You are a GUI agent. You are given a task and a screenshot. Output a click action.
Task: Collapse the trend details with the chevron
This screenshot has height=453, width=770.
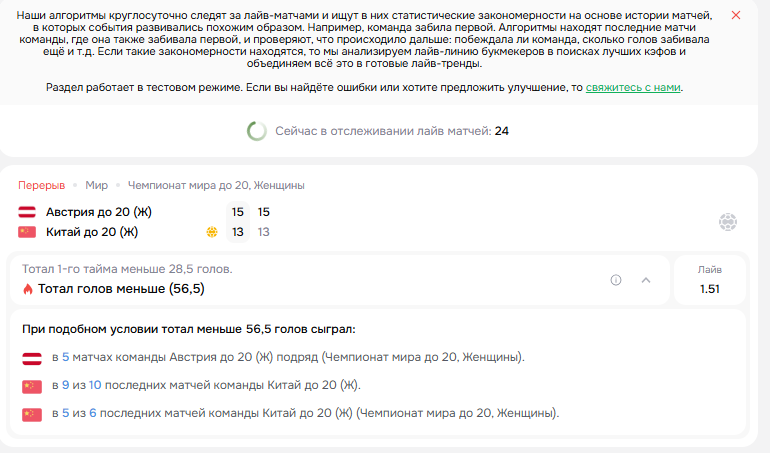646,280
